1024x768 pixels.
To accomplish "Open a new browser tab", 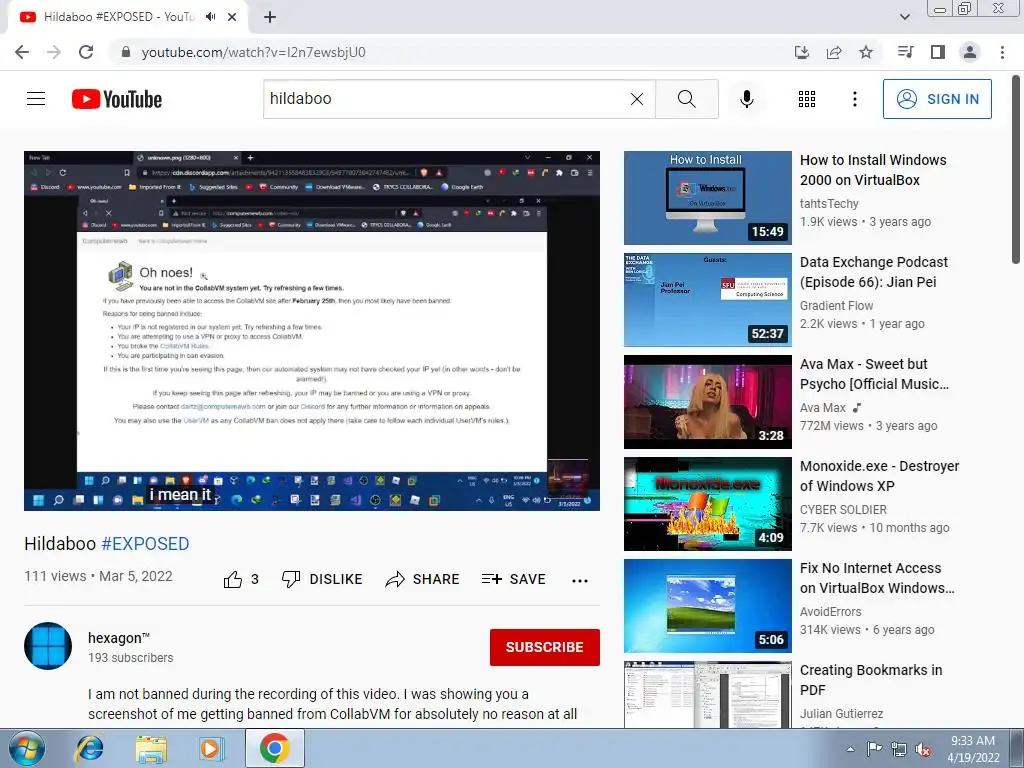I will [x=270, y=17].
